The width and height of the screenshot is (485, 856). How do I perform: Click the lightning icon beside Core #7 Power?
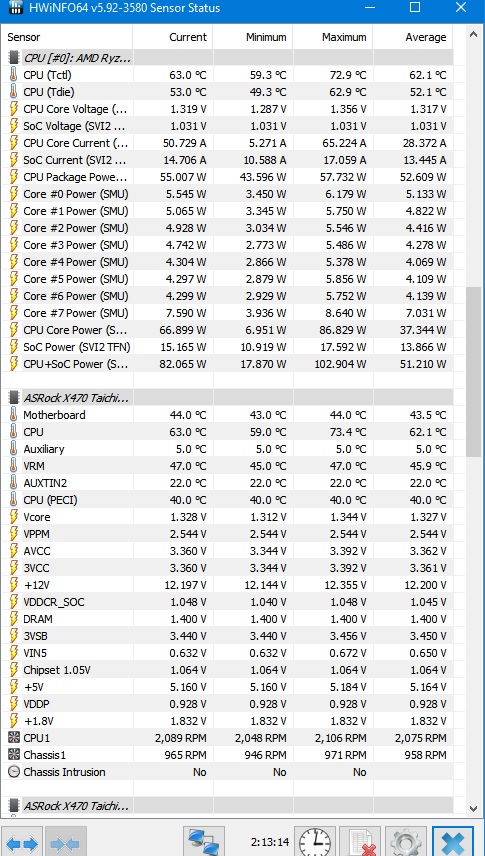[x=14, y=313]
